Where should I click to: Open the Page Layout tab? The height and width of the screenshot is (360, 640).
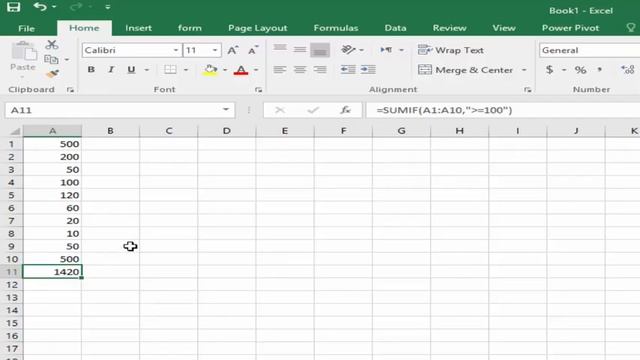(x=258, y=28)
